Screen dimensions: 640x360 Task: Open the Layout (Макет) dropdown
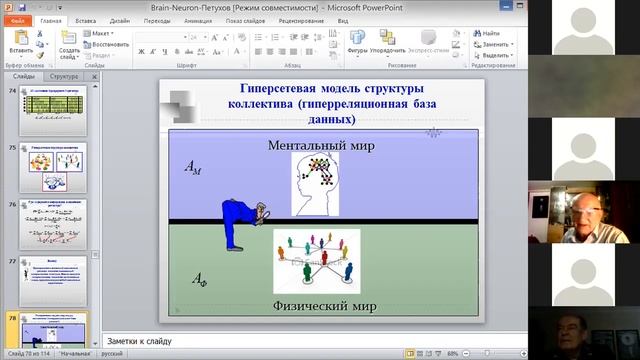pos(99,33)
